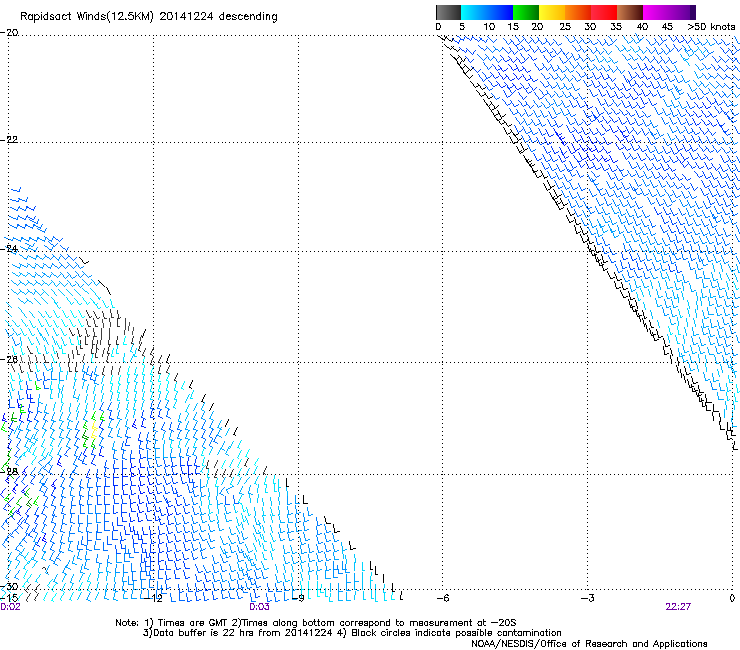Pick the cyan-to-blue 5-15 knots legend segment
Screen dimensions: 740x650
pyautogui.click(x=487, y=12)
